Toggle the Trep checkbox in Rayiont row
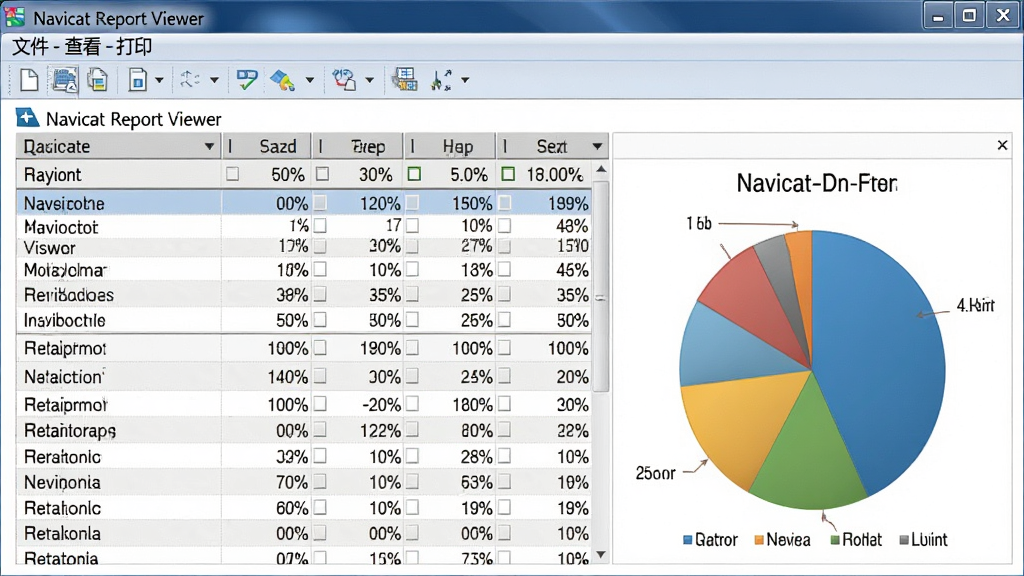Screen dimensions: 1024x576 [x=322, y=174]
